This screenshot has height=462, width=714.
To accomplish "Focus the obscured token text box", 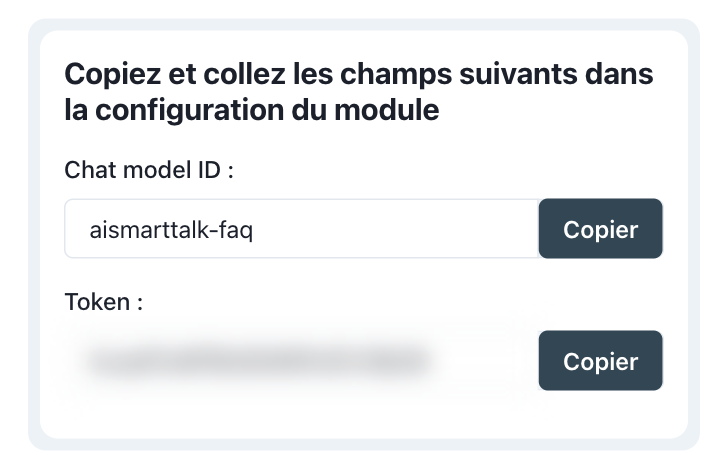I will [x=302, y=361].
